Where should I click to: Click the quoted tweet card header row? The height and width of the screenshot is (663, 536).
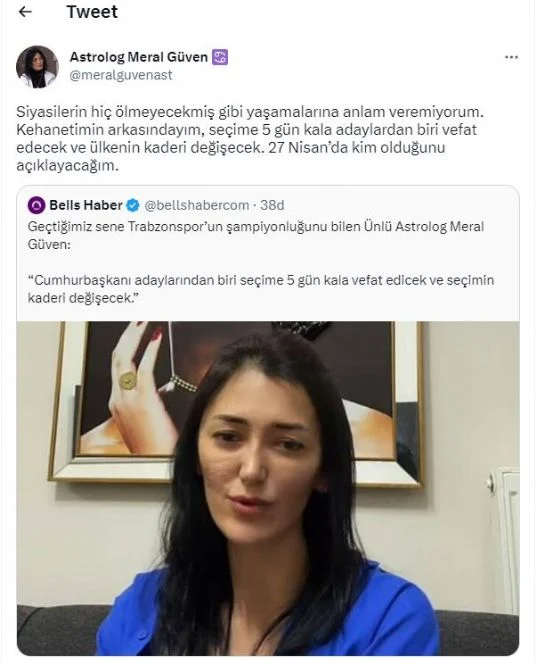(x=268, y=205)
